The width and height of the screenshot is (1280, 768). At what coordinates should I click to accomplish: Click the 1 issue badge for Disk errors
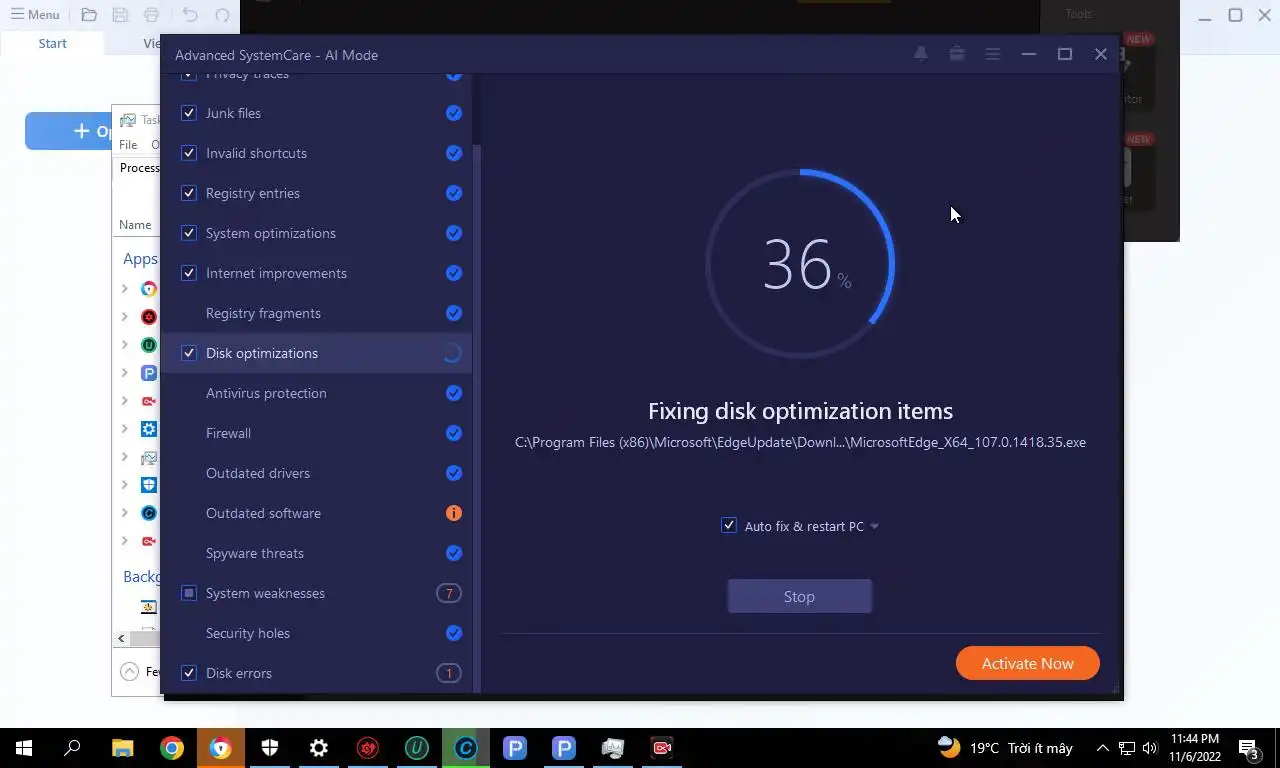pos(449,673)
